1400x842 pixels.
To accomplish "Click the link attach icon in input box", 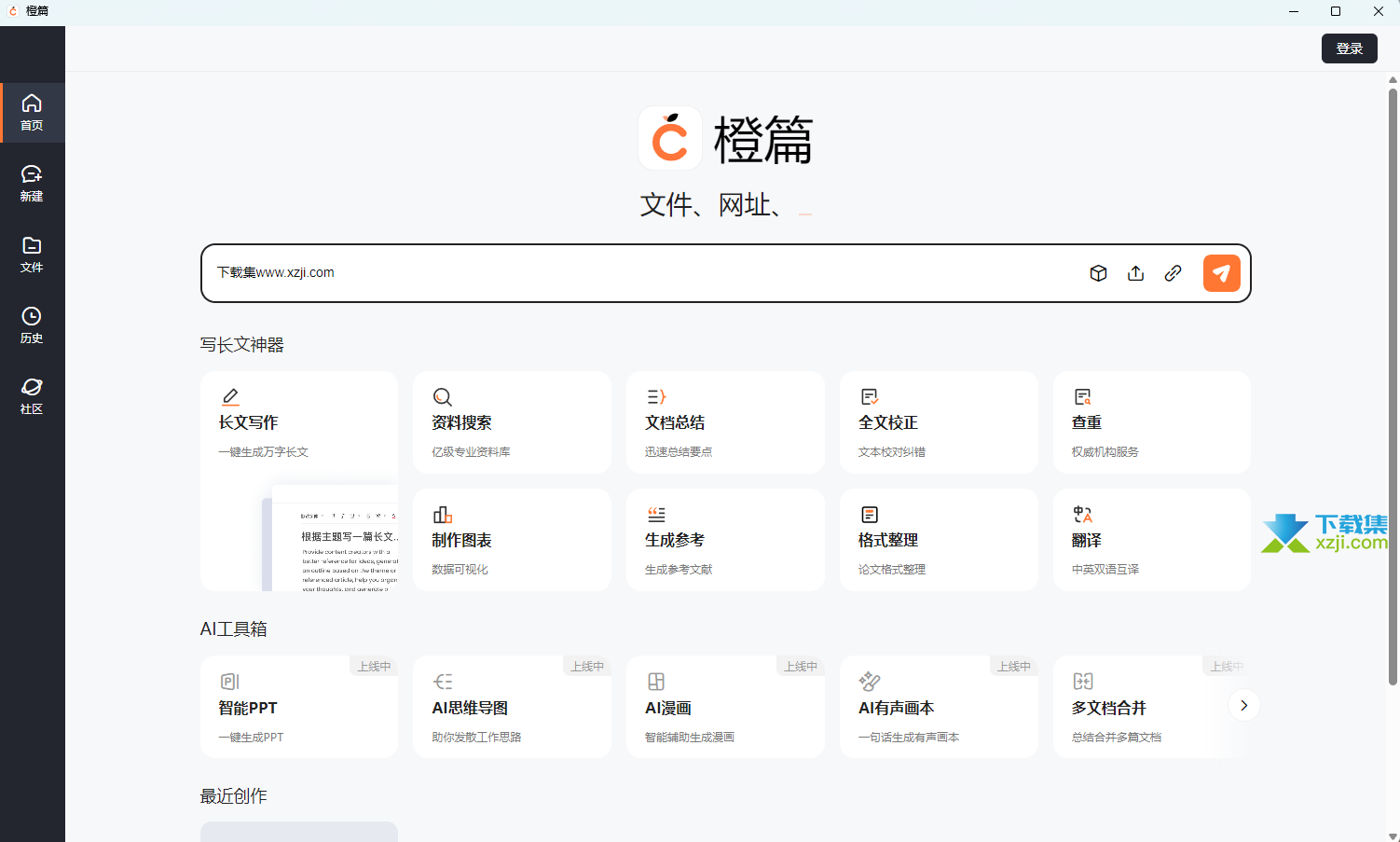I will coord(1173,273).
